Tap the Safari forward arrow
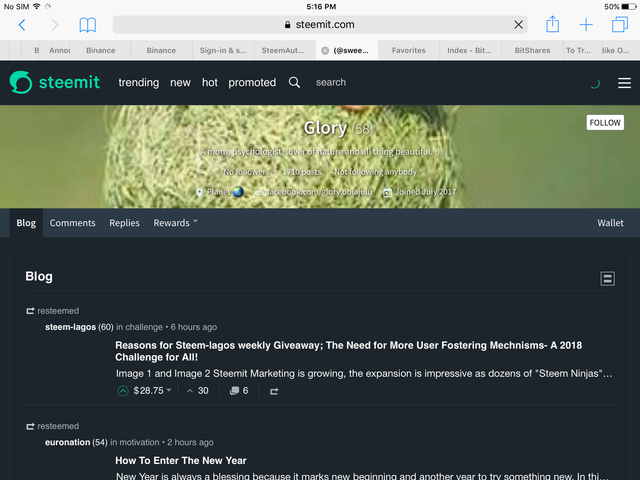The image size is (640, 480). coord(55,25)
